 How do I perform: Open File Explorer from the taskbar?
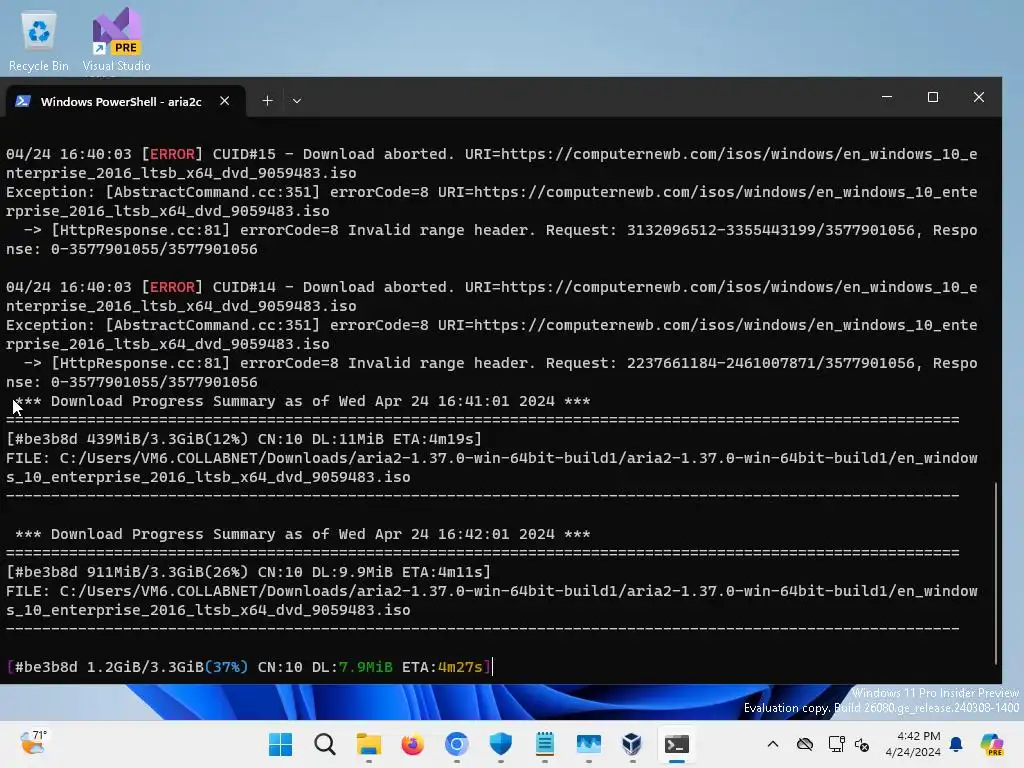(368, 744)
